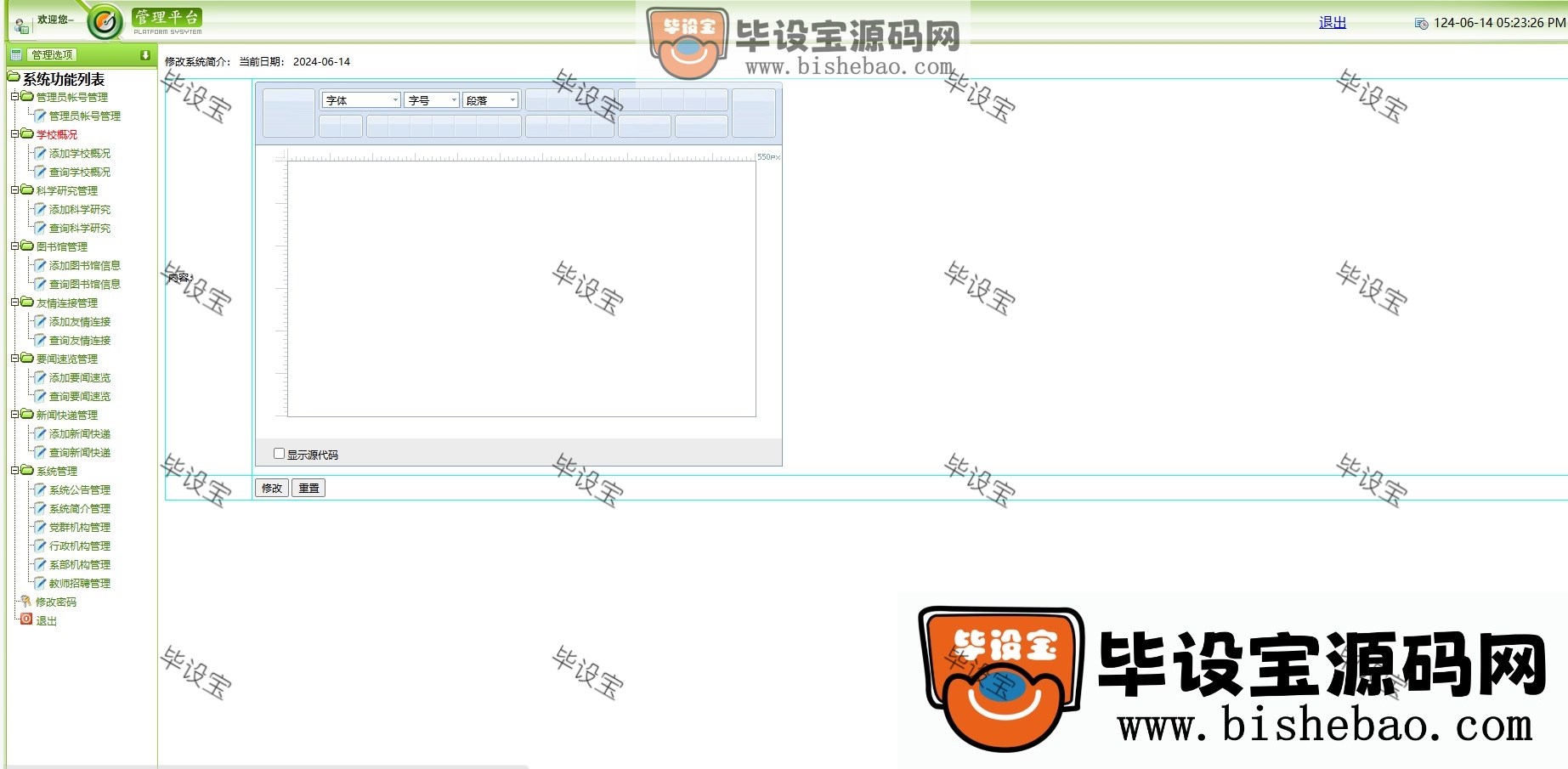Click the 科学研究管理 folder label
This screenshot has height=769, width=1568.
[x=67, y=191]
